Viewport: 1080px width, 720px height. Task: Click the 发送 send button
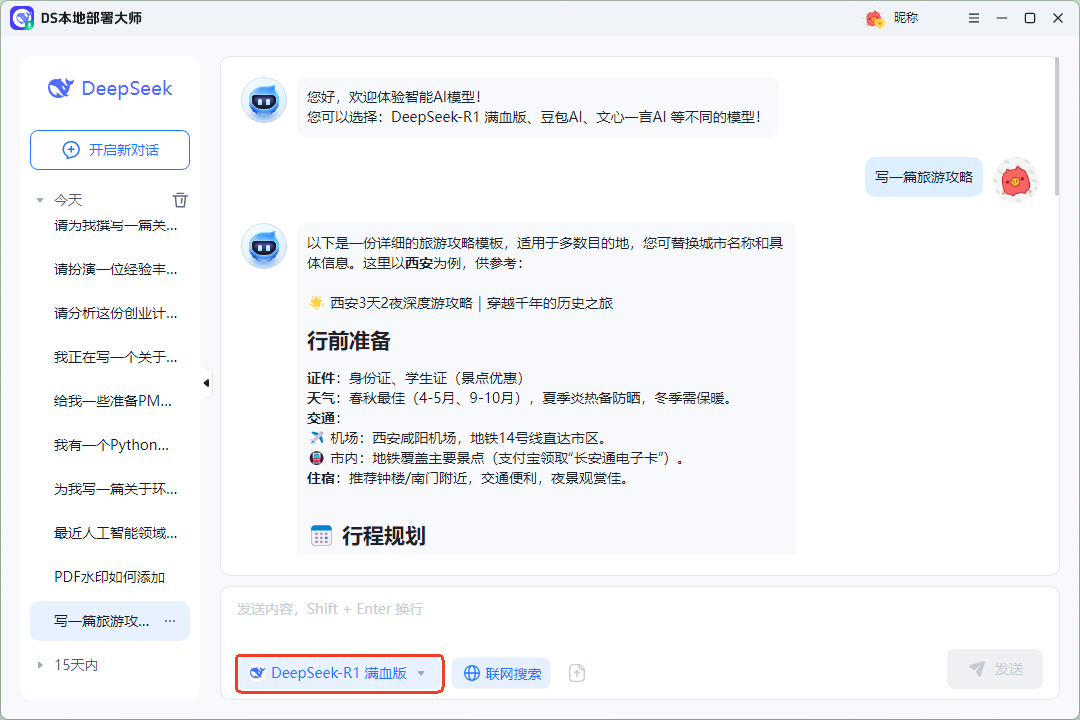pos(994,669)
